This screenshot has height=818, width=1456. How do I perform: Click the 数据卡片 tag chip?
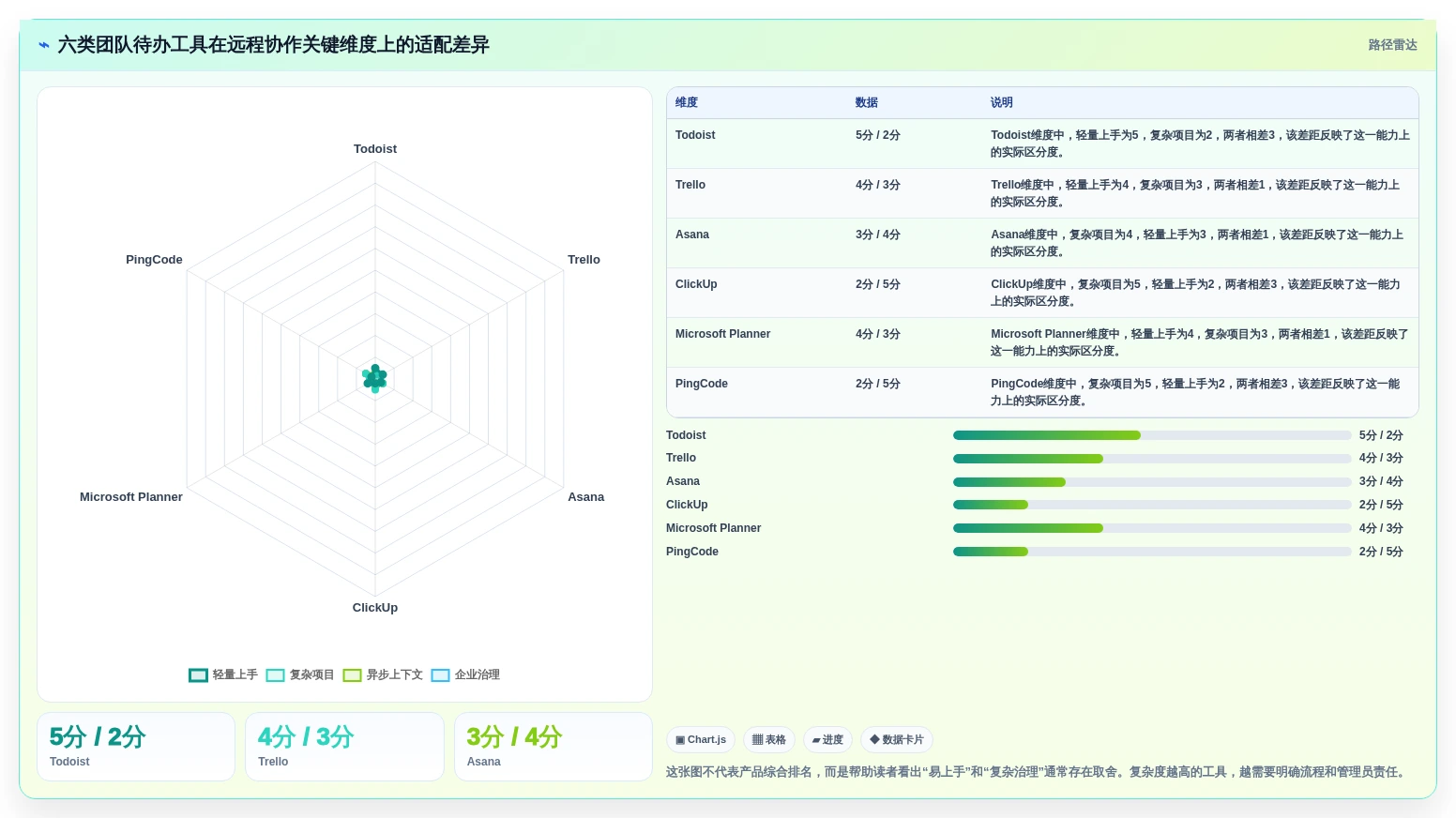897,740
